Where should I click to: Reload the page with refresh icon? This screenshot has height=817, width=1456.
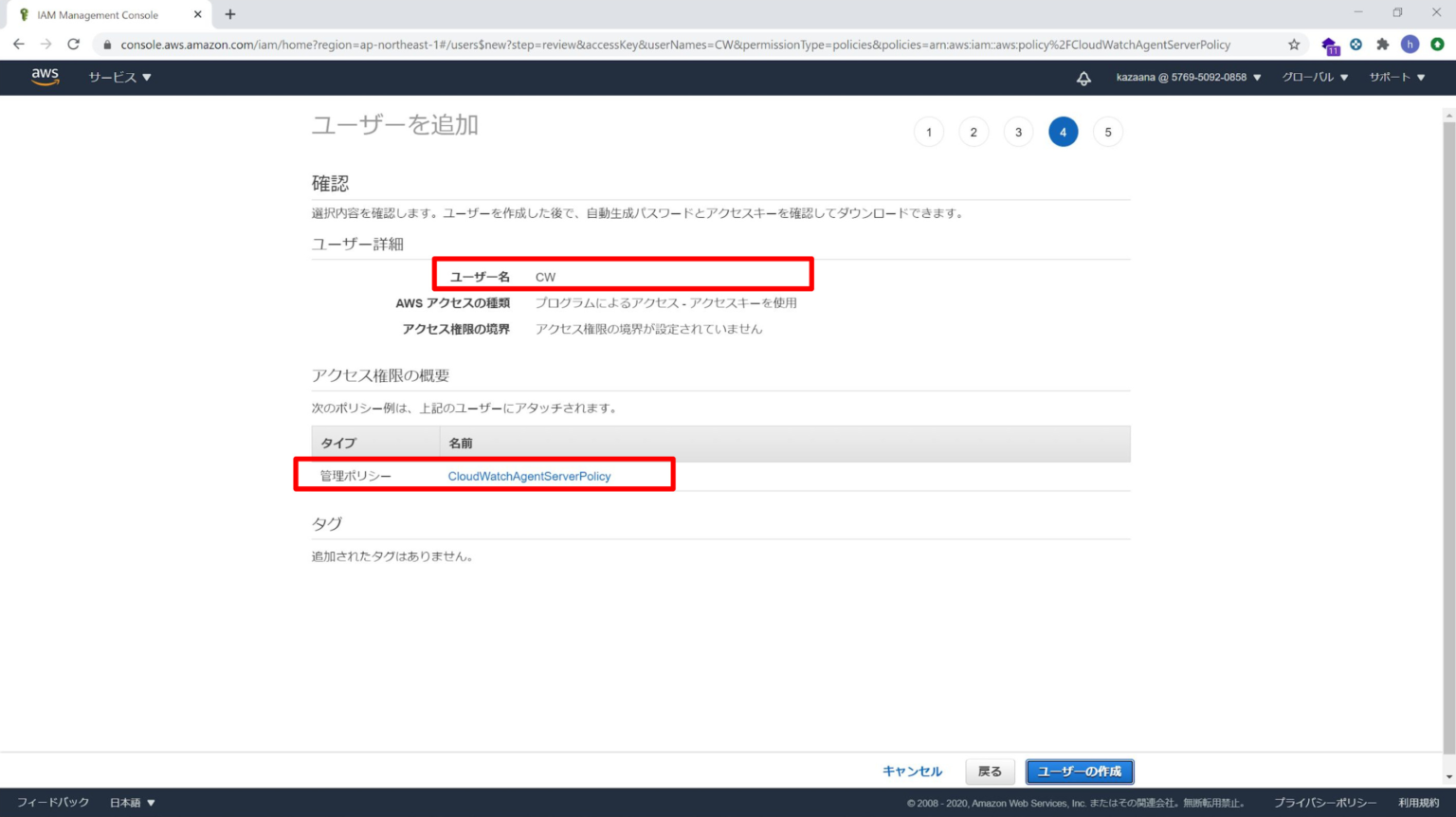[x=74, y=44]
